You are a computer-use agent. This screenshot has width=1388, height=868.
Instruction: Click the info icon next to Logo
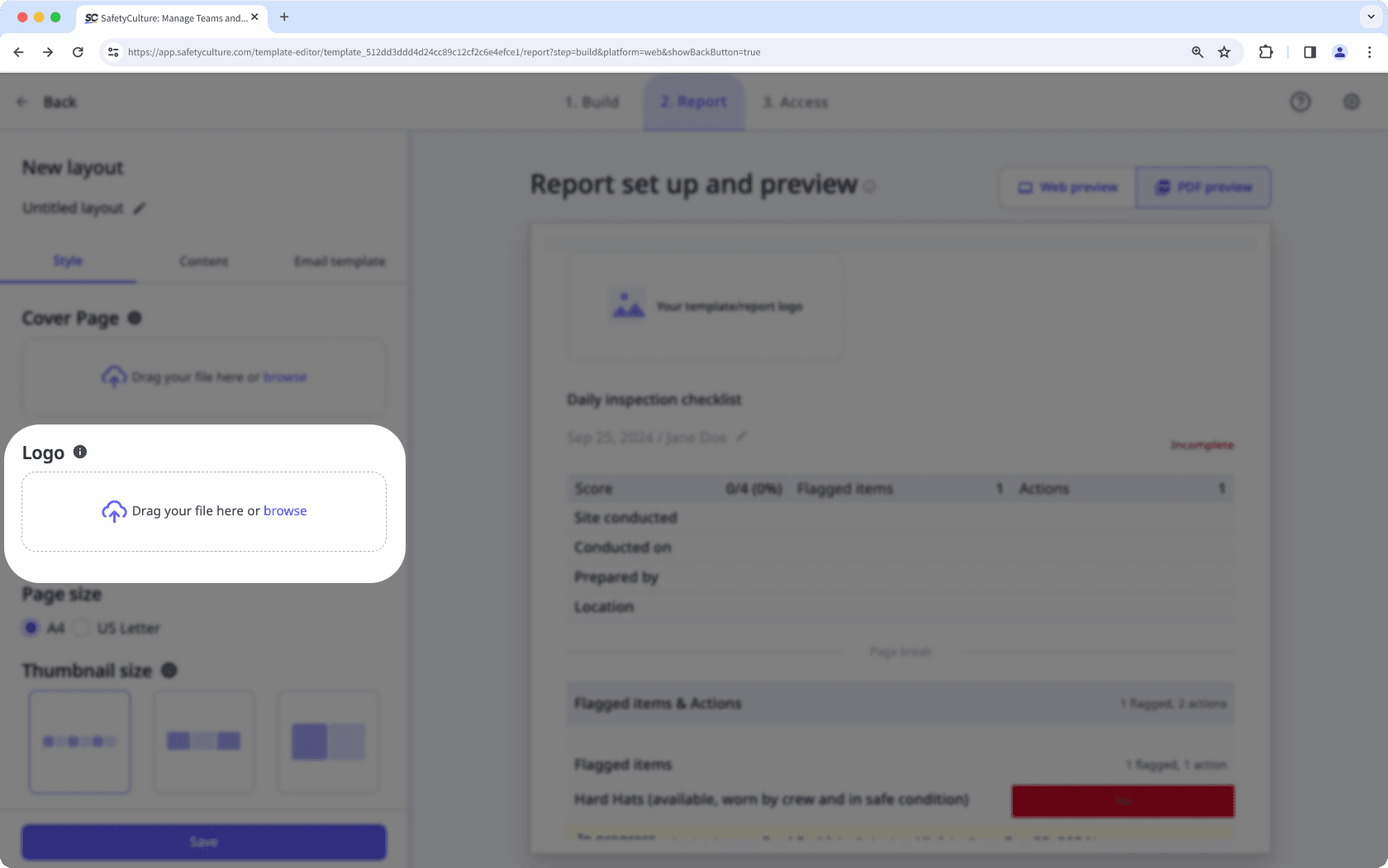point(80,452)
